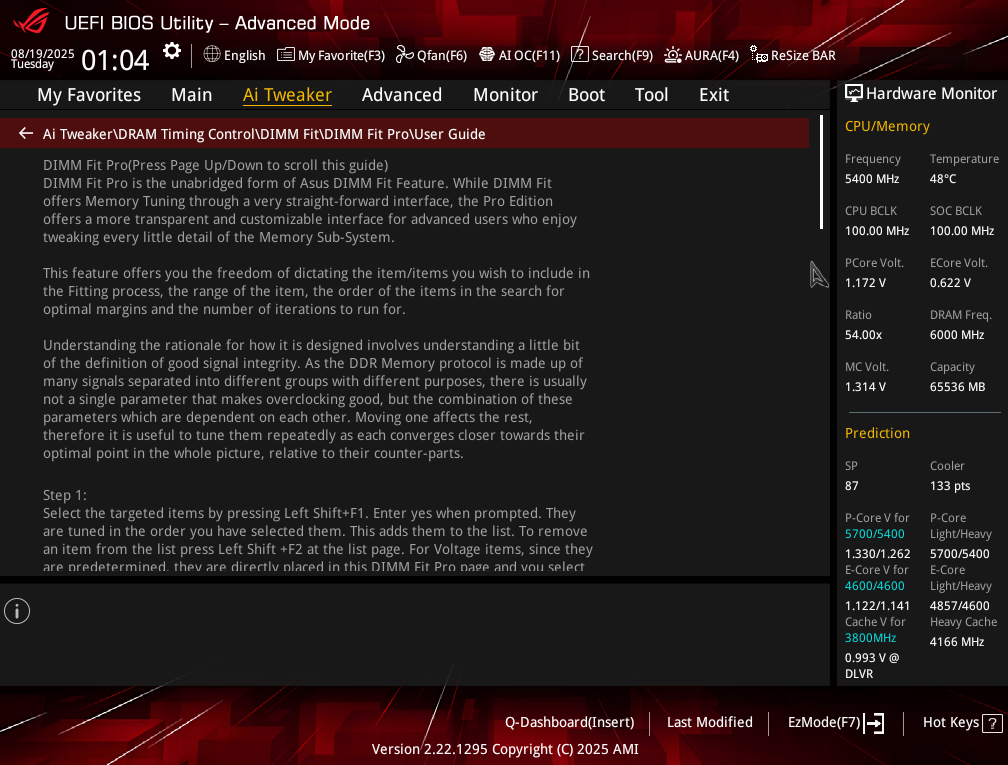Open the Exit tab
The width and height of the screenshot is (1008, 765).
click(x=714, y=94)
